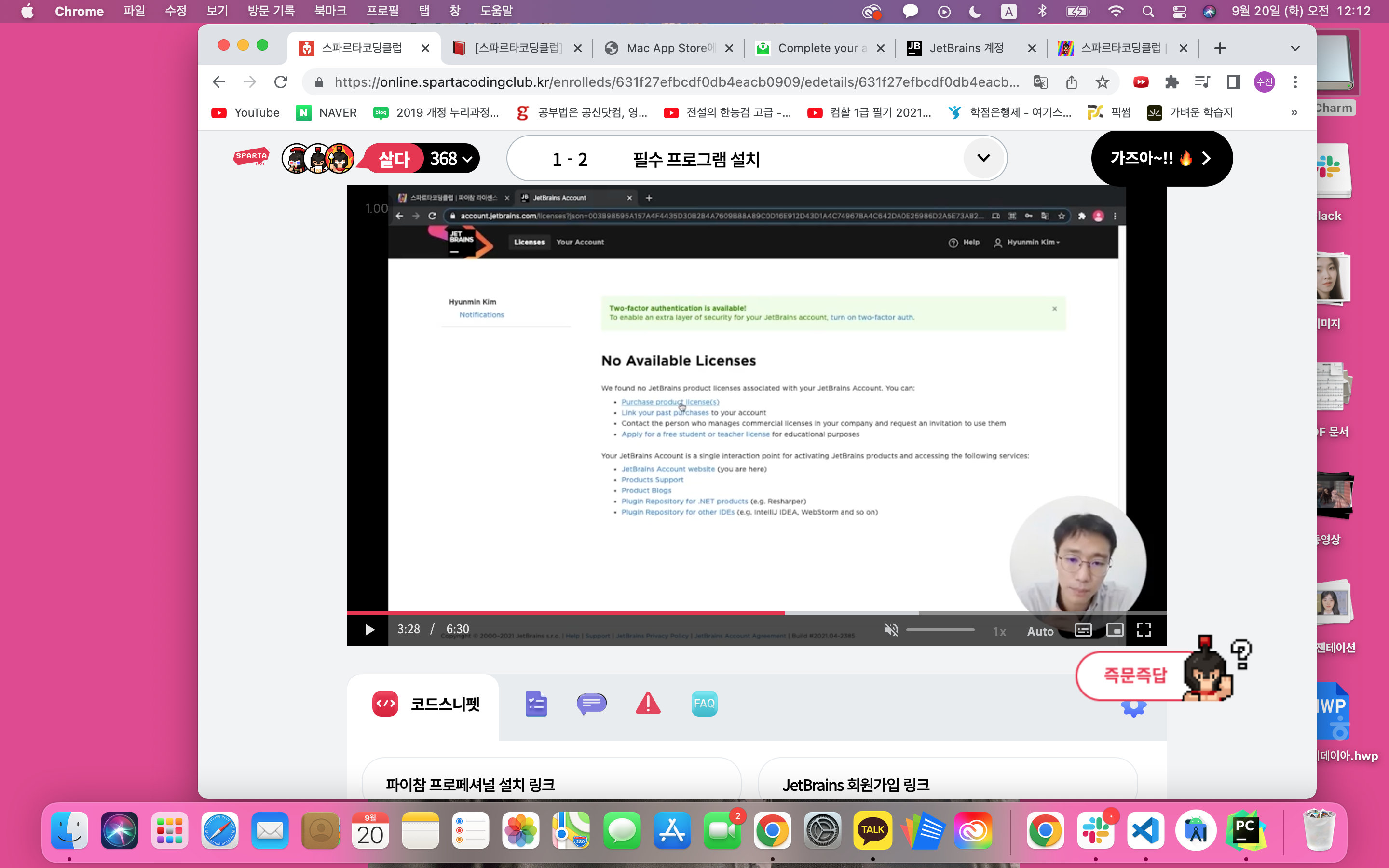The width and height of the screenshot is (1389, 868).
Task: Expand the lesson list chevron
Action: tap(983, 158)
